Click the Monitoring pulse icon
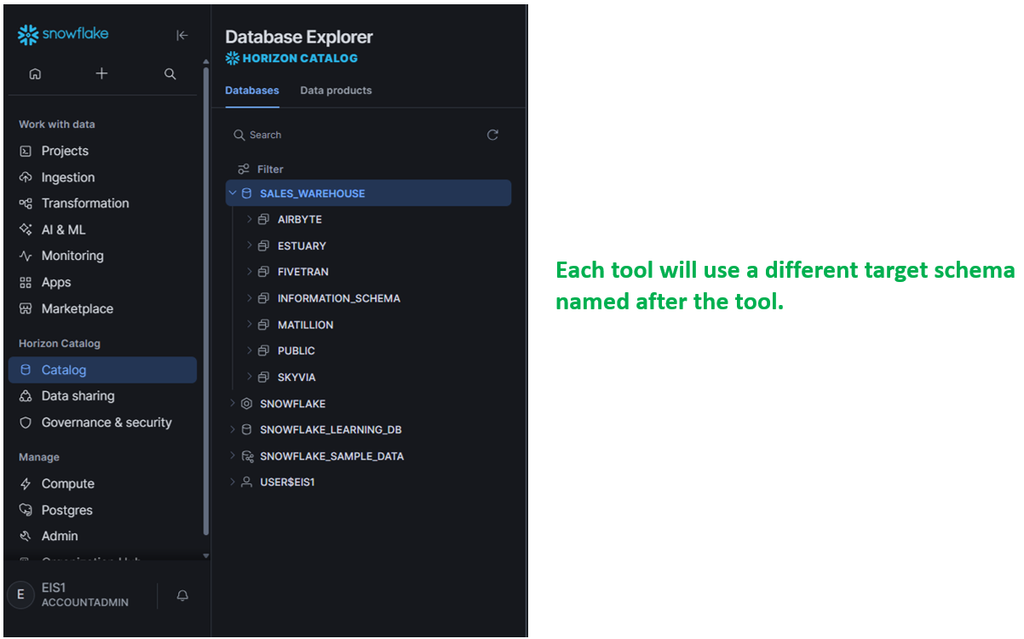1024x639 pixels. click(25, 255)
